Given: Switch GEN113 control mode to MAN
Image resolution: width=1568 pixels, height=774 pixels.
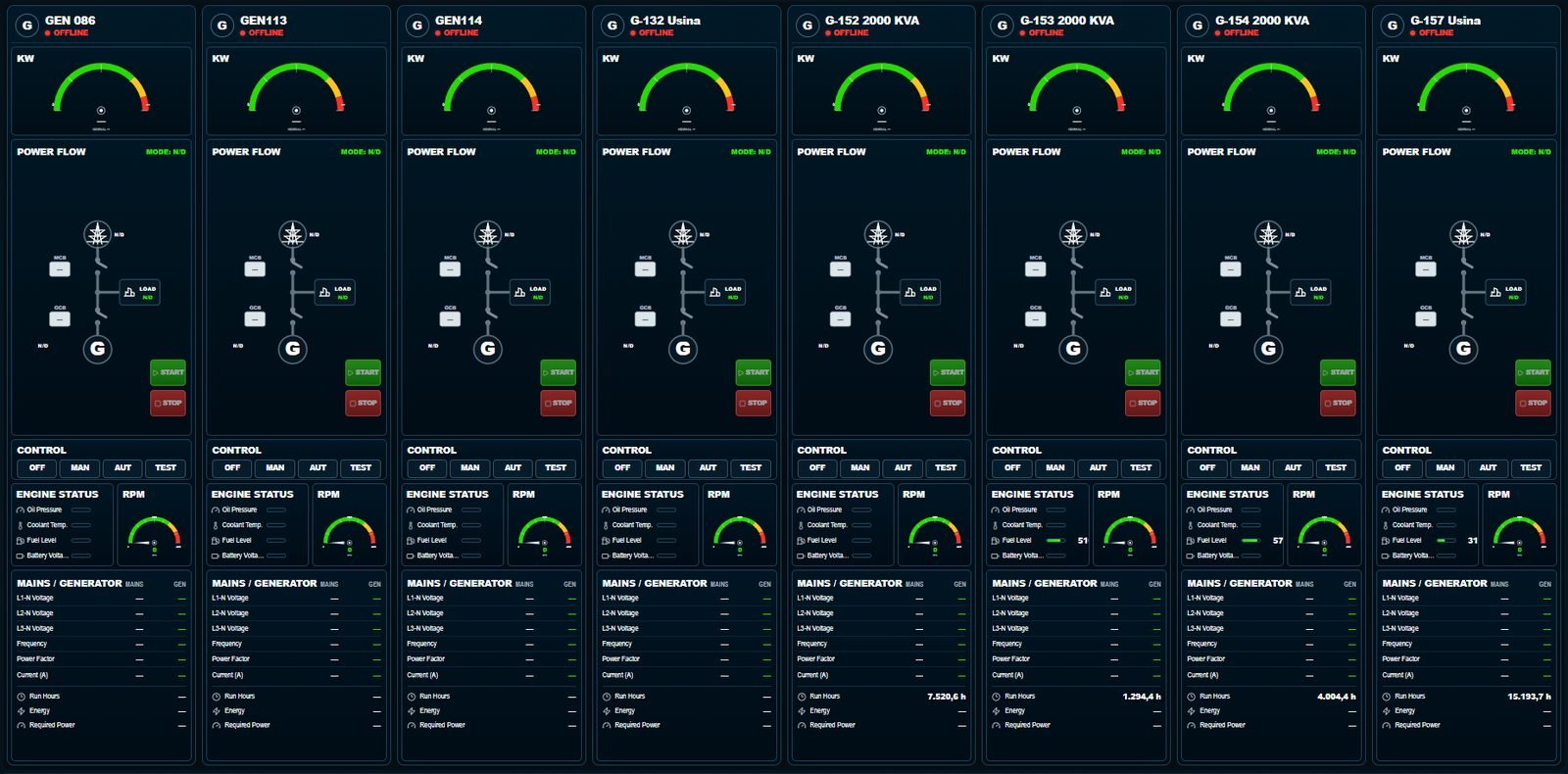Looking at the screenshot, I should coord(275,468).
